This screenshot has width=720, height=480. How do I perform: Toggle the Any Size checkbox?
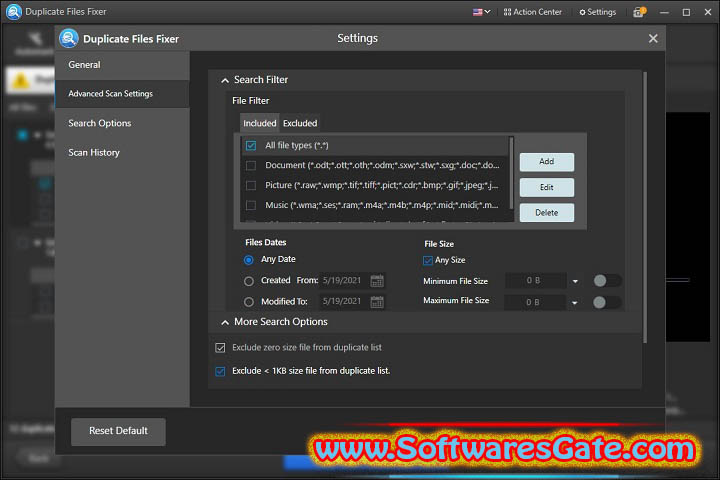tap(428, 260)
